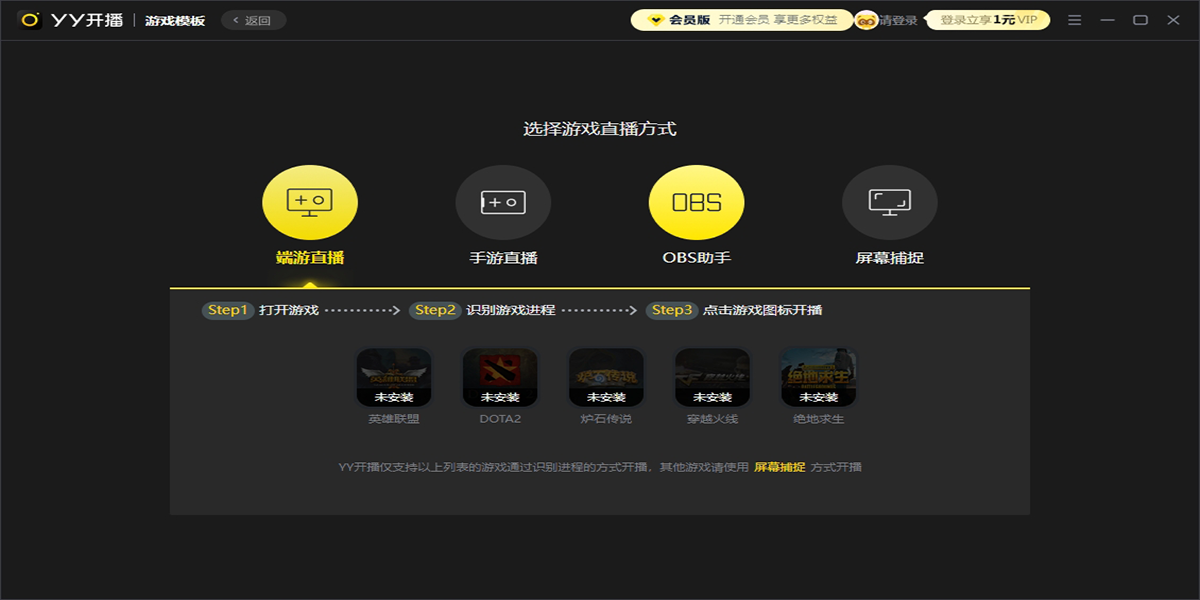Select the 穿越火线 game thumbnail

tap(712, 377)
